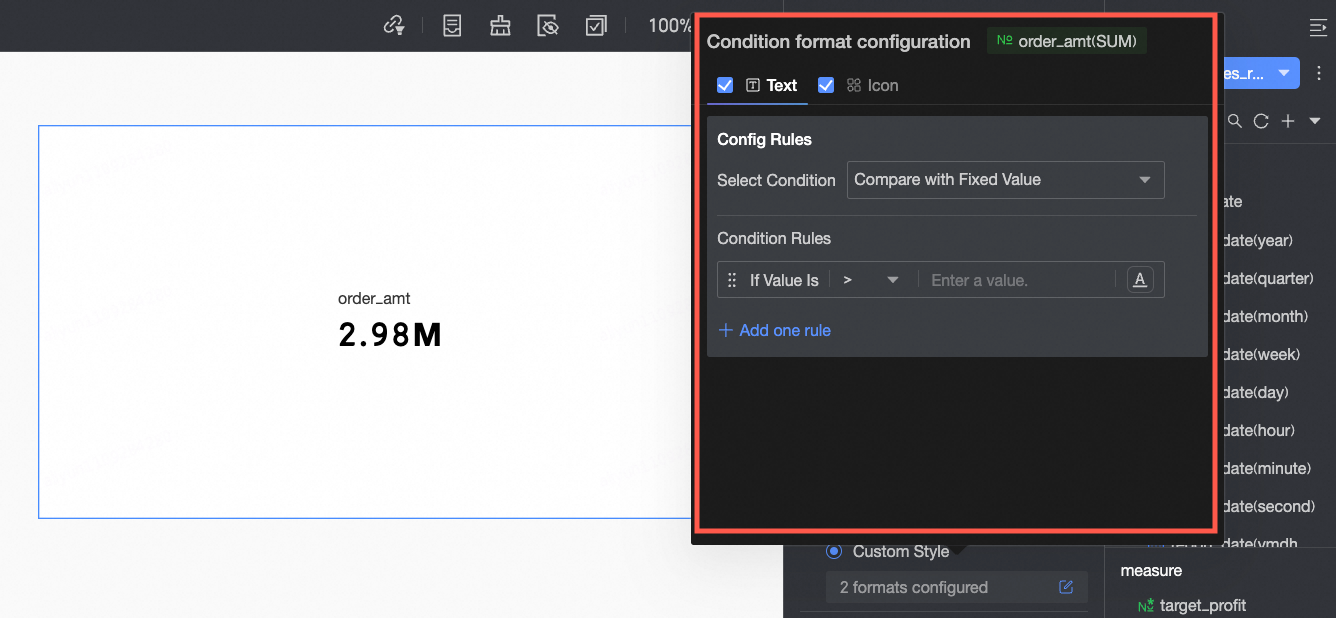Open the greater-than operator dropdown
Image resolution: width=1336 pixels, height=618 pixels.
[871, 280]
